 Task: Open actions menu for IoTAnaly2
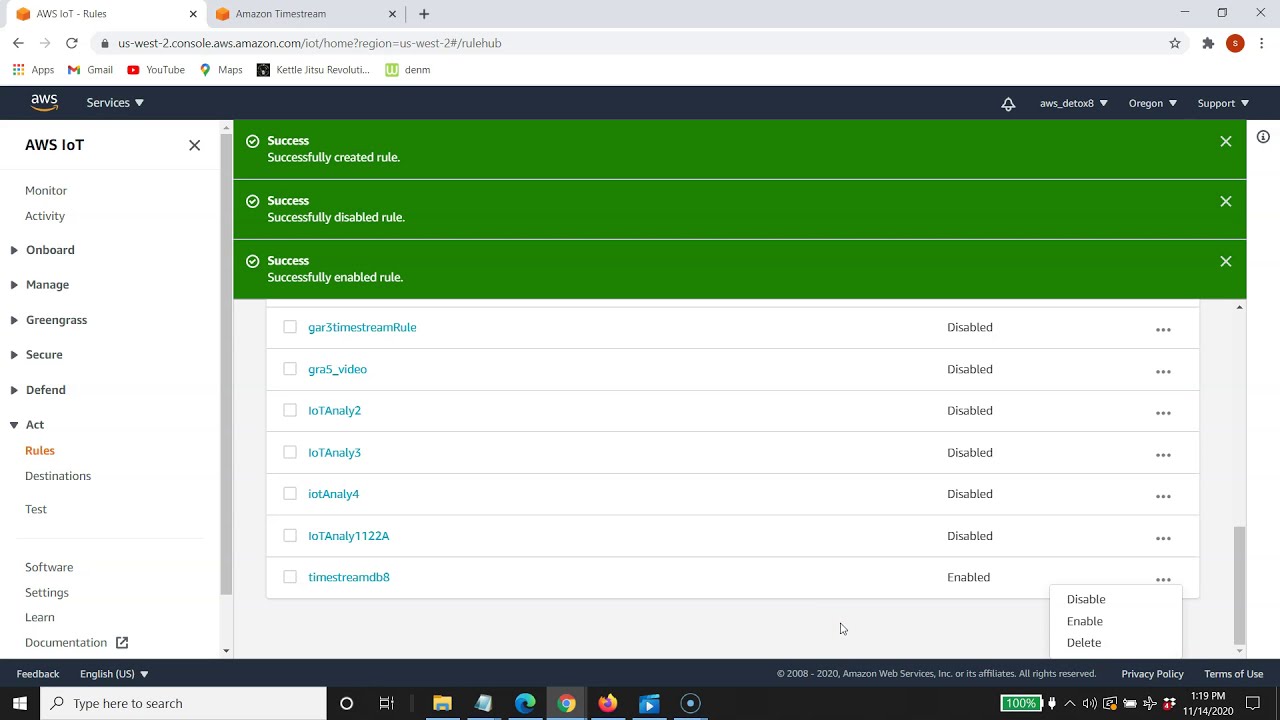1163,412
